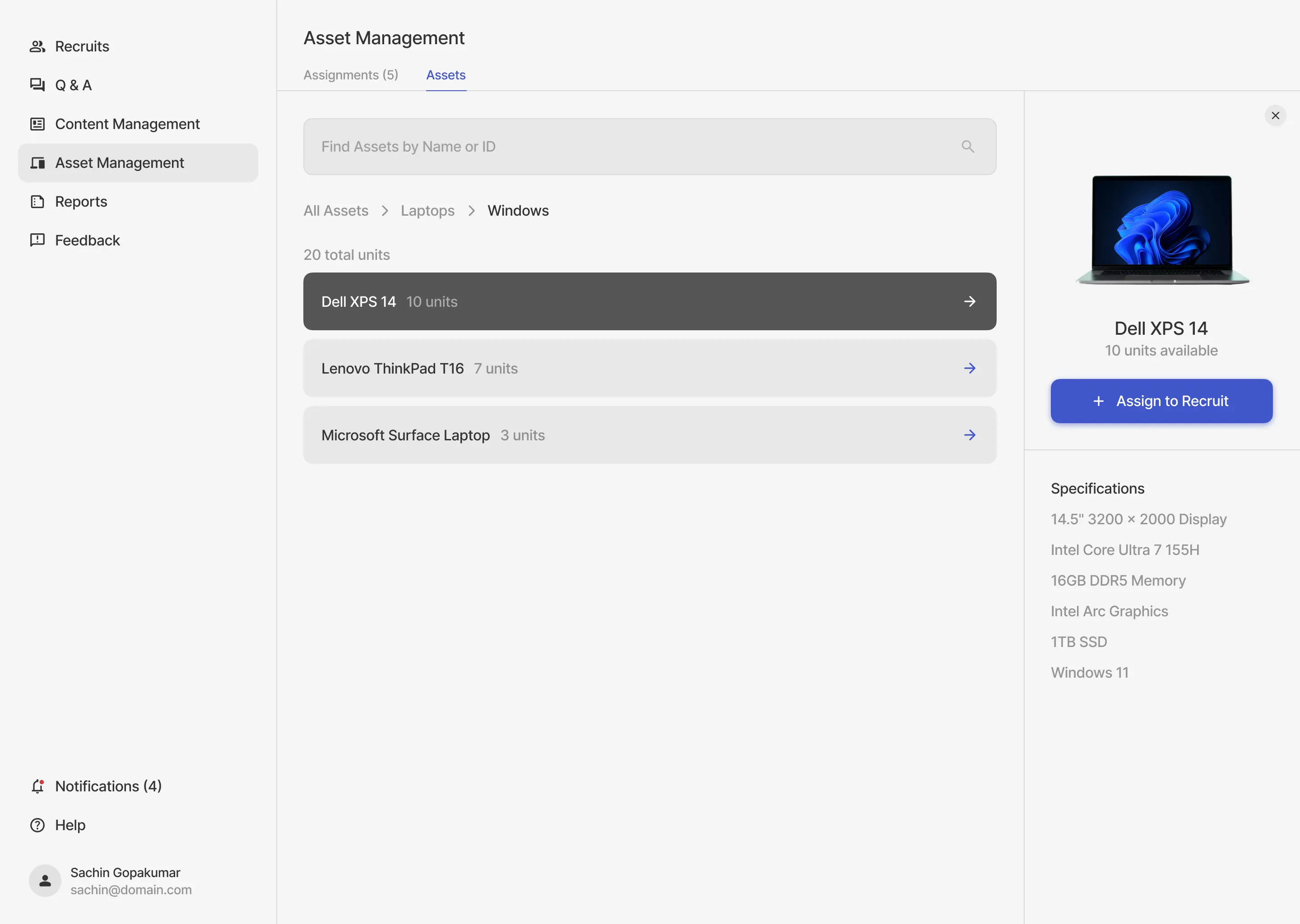Click the plus icon on Assign to Recruit
This screenshot has height=924, width=1300.
coord(1099,401)
